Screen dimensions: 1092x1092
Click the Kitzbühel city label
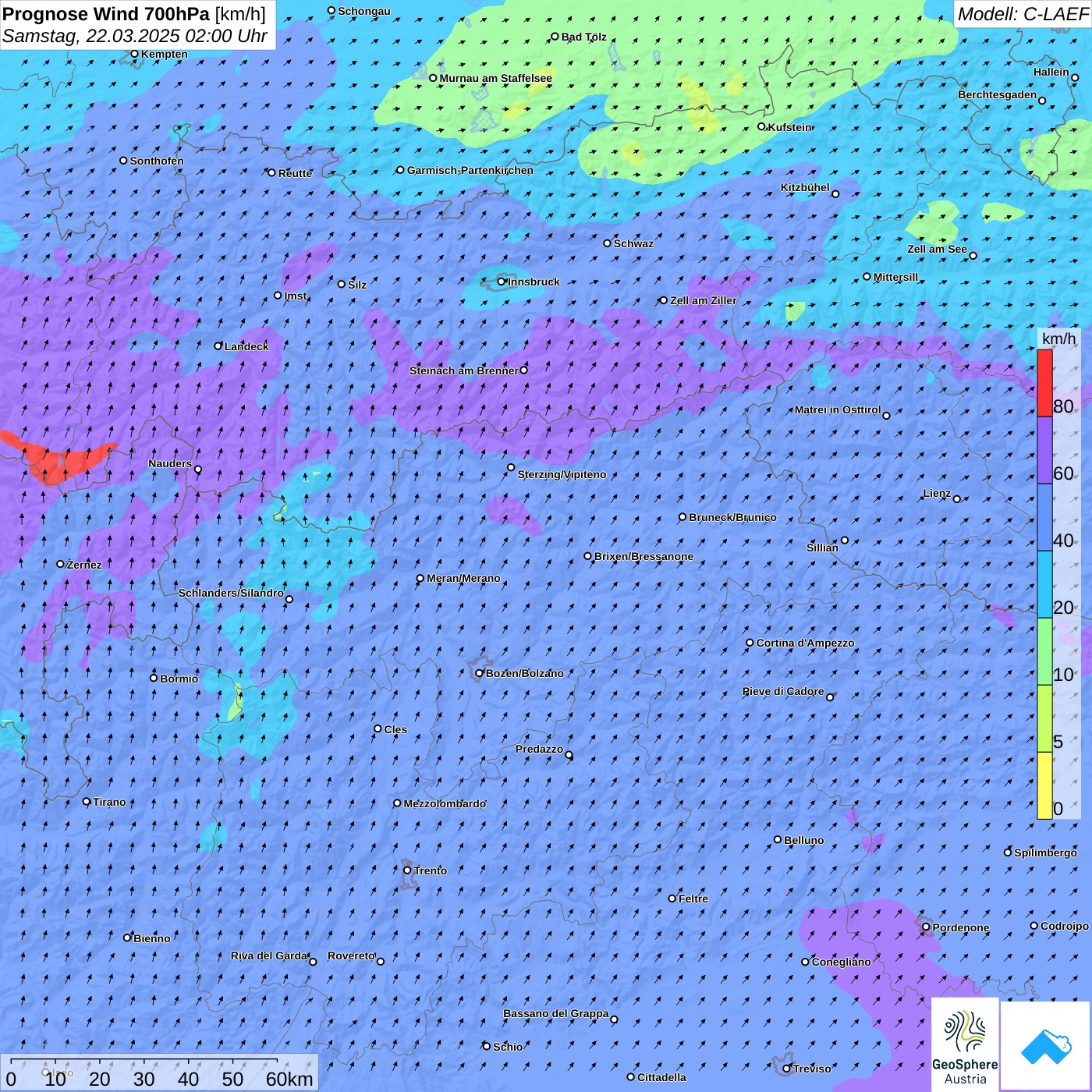[x=805, y=187]
